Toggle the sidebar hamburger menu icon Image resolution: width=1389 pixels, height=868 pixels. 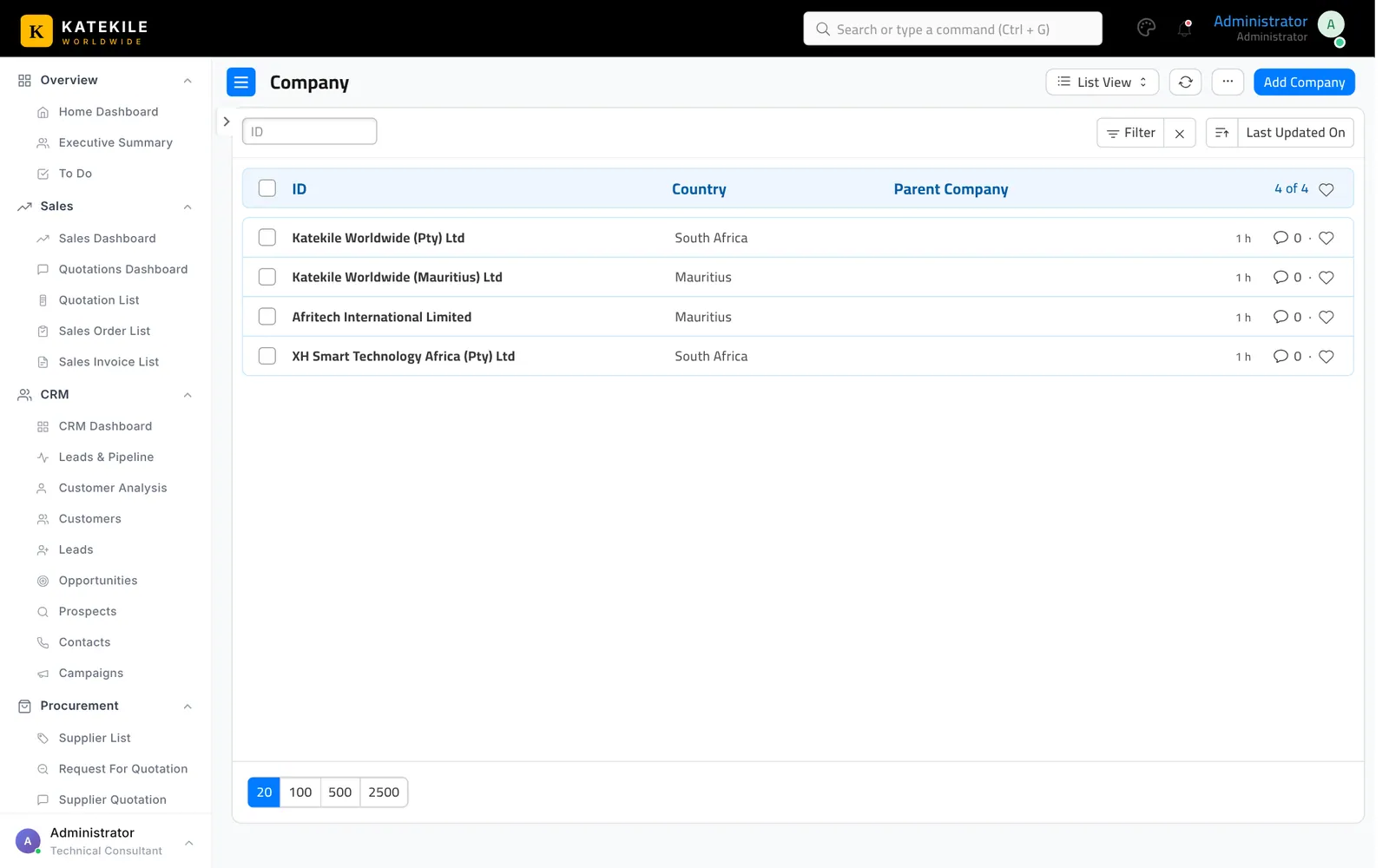tap(241, 82)
